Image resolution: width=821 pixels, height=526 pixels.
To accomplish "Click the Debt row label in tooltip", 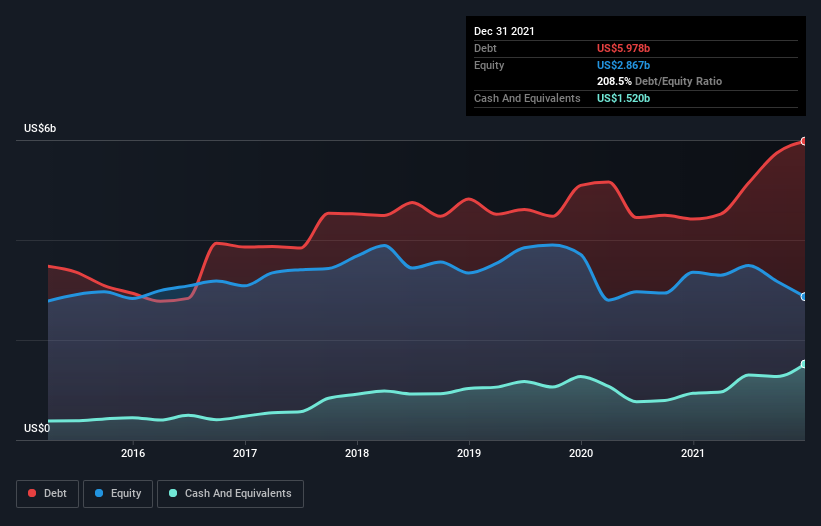I will tap(485, 48).
